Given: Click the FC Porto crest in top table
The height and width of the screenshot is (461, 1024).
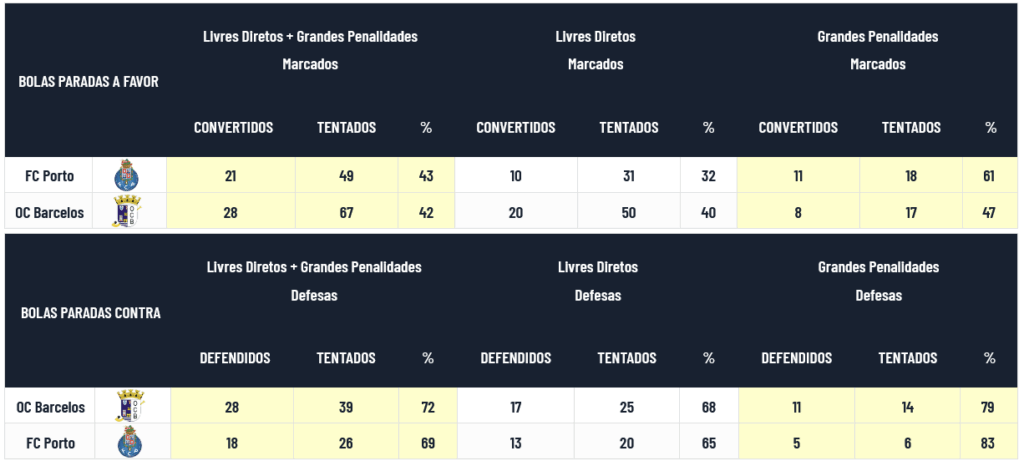Looking at the screenshot, I should (x=127, y=175).
